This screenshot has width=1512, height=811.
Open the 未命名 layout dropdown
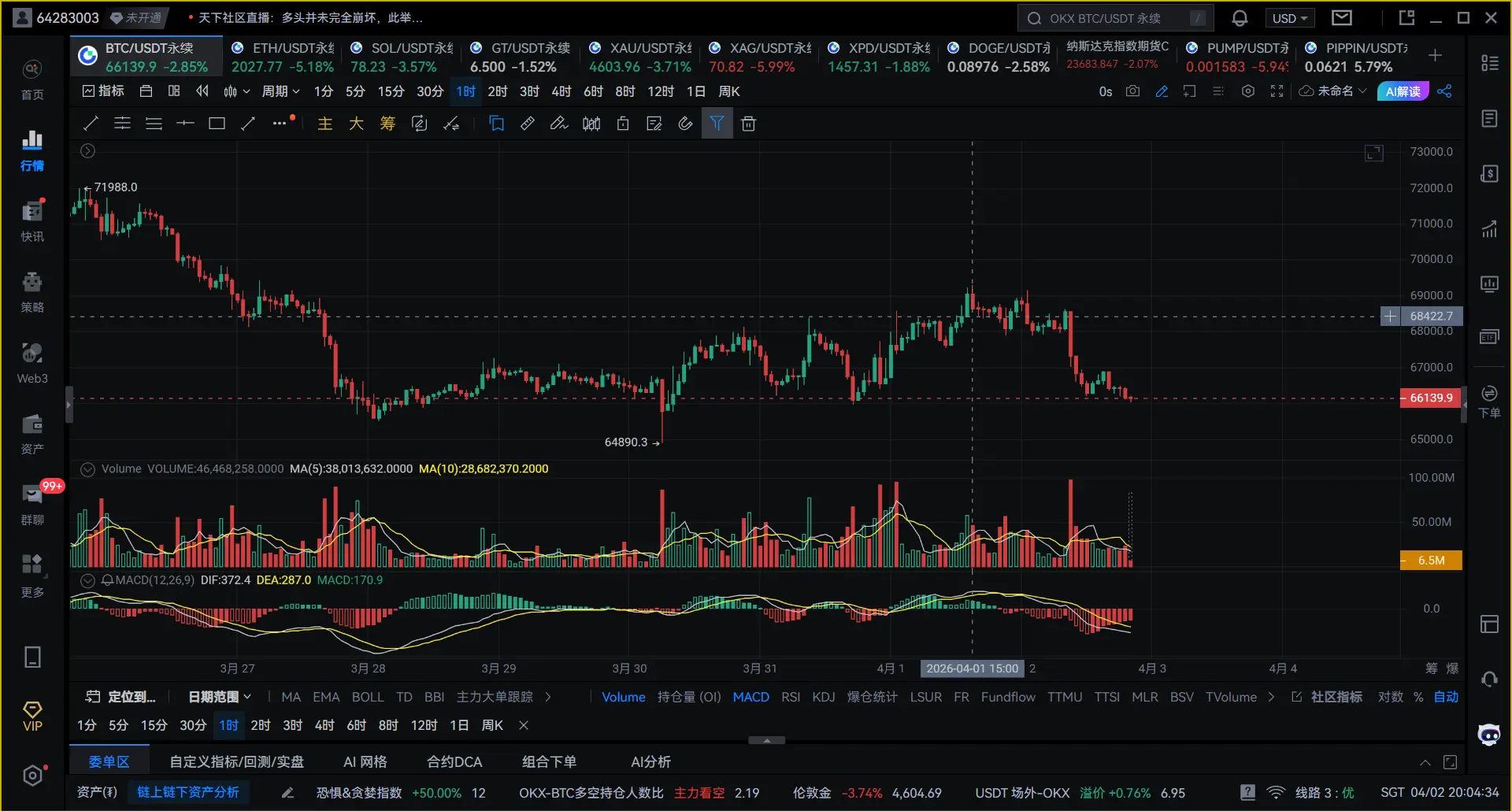[1333, 91]
